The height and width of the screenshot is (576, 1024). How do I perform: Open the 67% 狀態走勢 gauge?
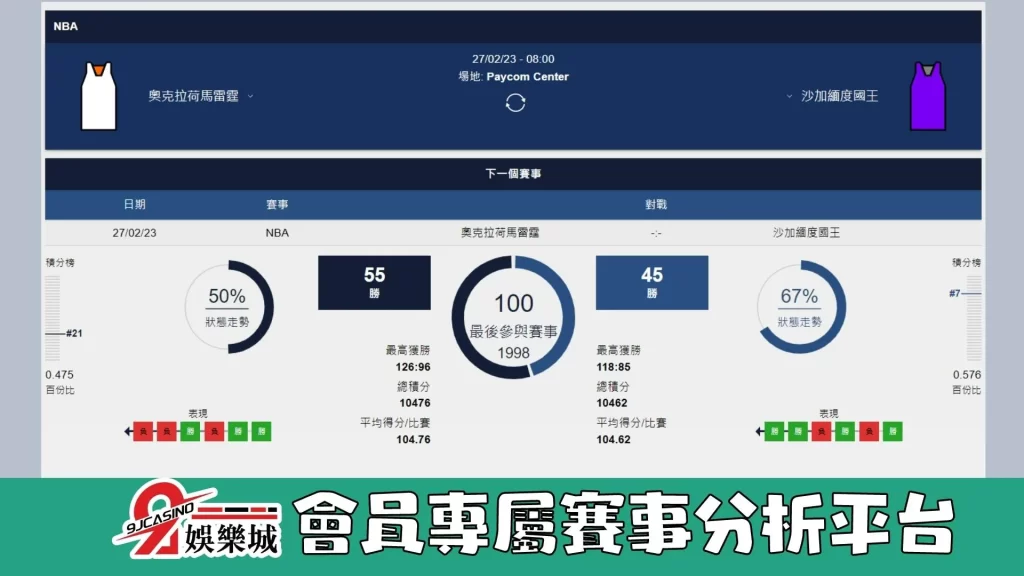pyautogui.click(x=798, y=307)
